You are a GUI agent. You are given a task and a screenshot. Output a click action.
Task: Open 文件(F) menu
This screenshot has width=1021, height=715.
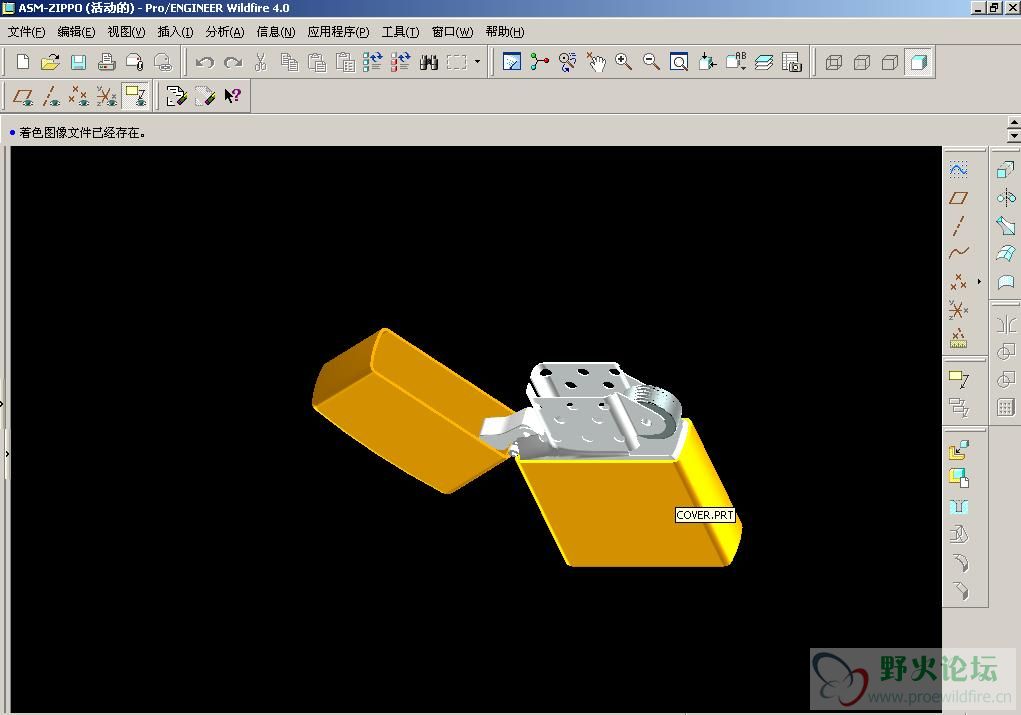26,32
